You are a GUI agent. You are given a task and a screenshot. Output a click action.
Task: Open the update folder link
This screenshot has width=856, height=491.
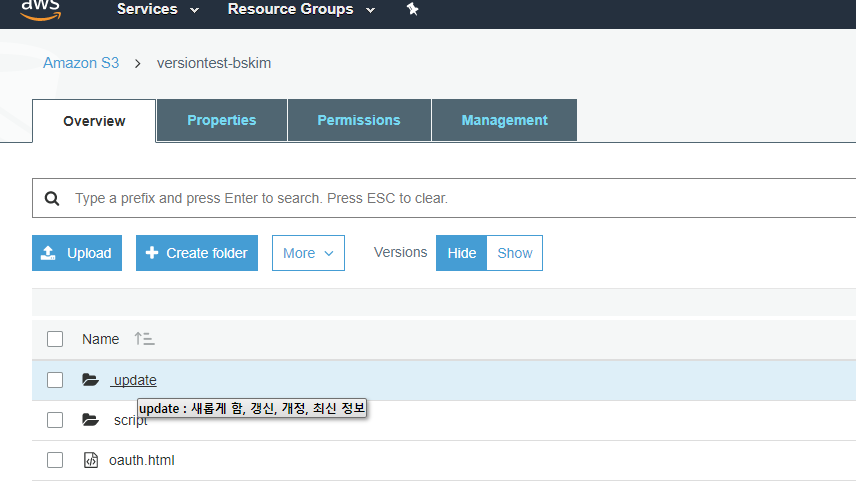[134, 380]
